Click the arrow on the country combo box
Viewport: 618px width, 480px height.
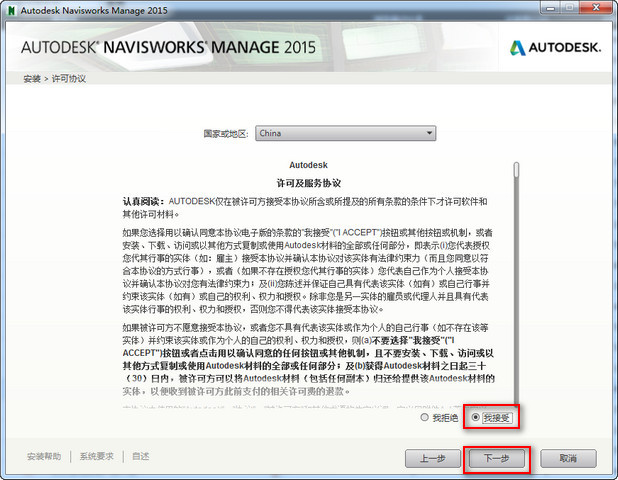[x=429, y=132]
